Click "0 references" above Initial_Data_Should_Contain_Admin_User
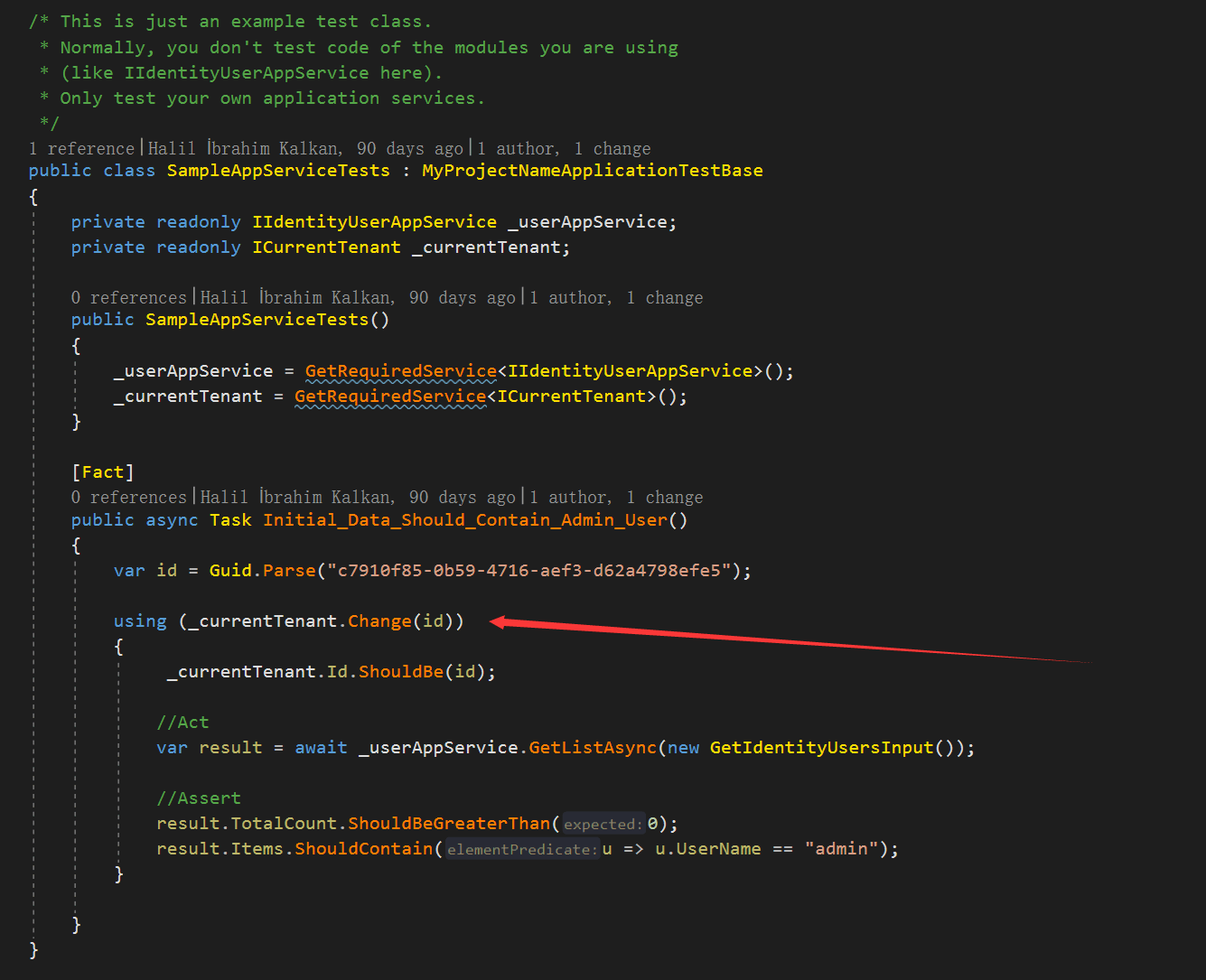1206x980 pixels. 128,497
